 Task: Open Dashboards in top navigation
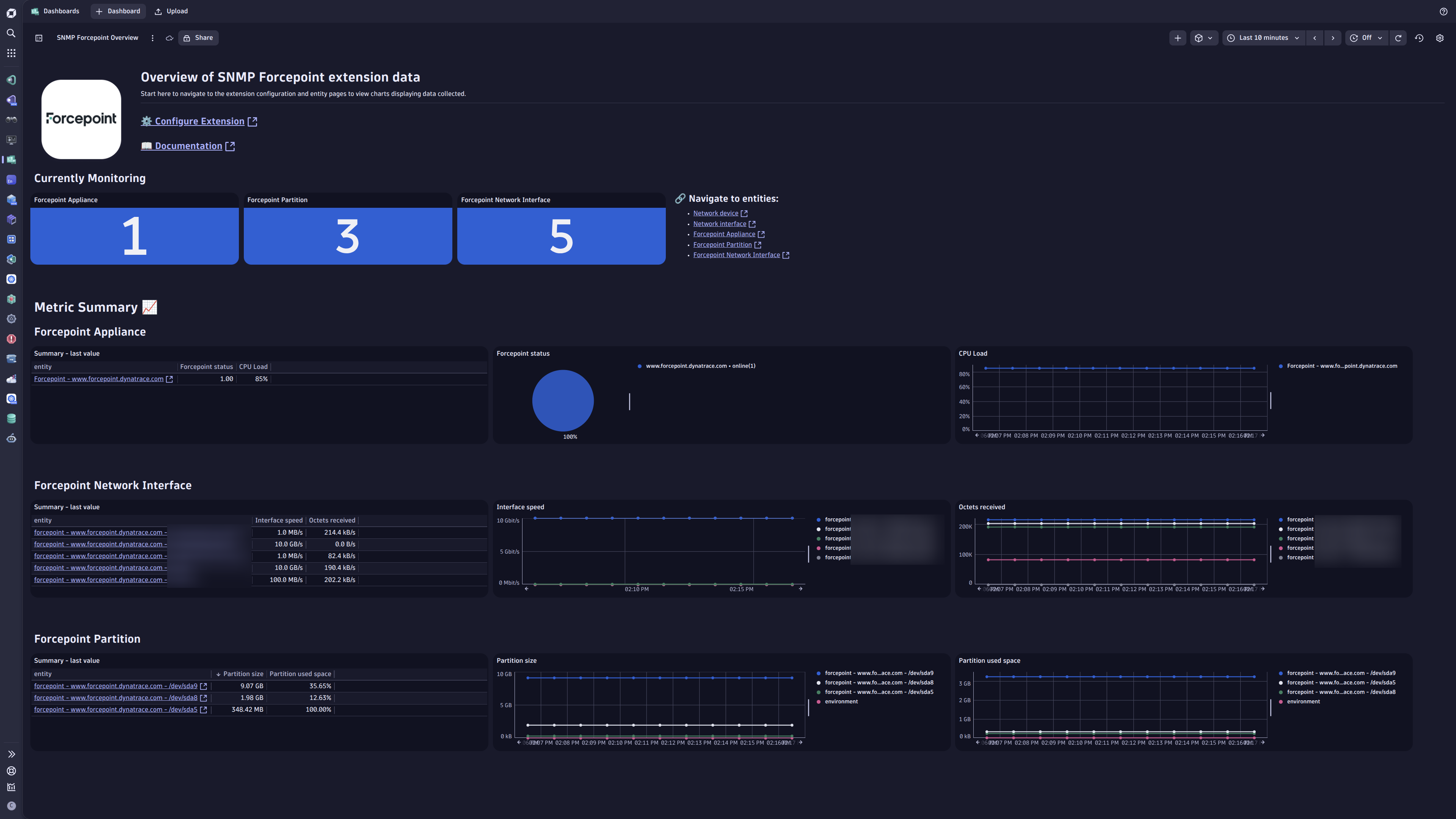55,11
